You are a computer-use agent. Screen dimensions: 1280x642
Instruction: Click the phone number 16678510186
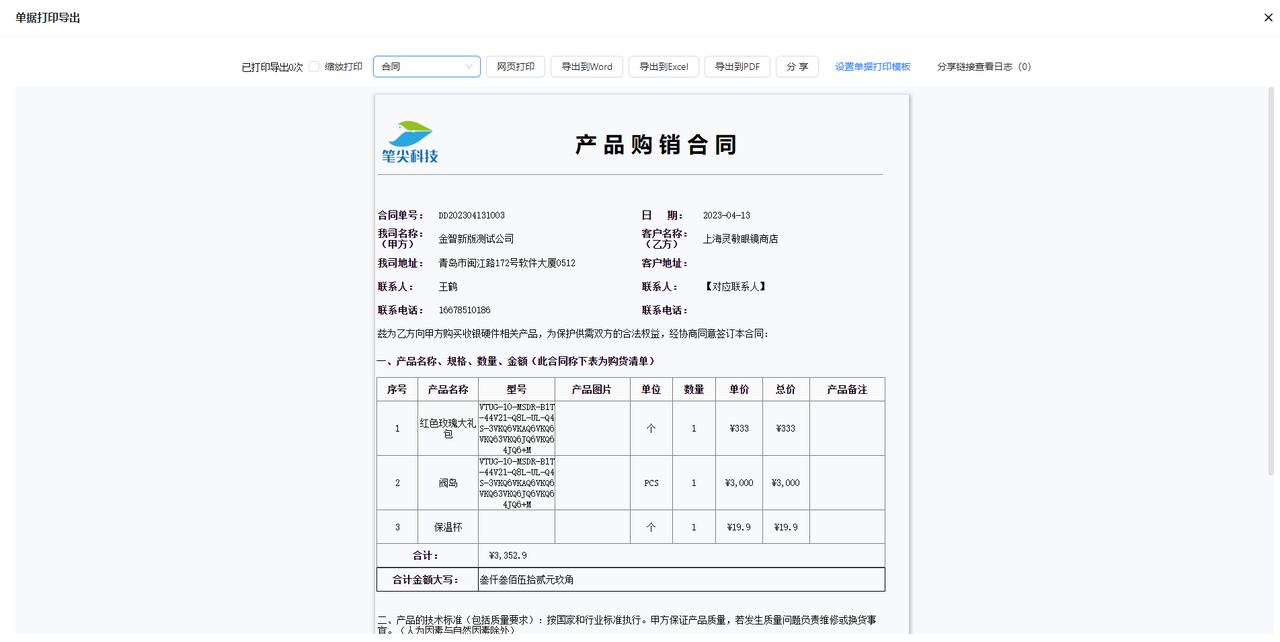464,311
